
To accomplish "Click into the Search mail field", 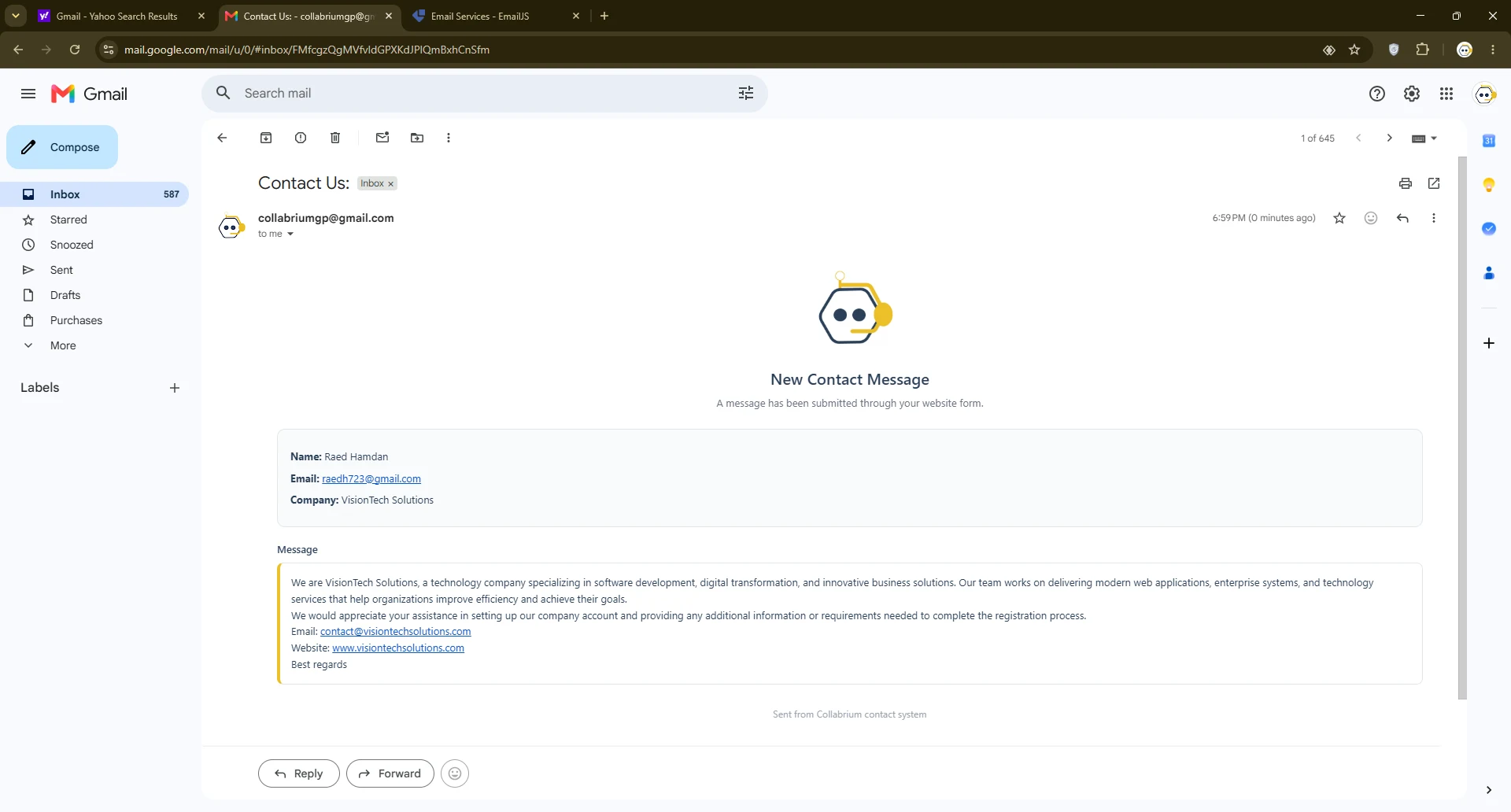I will 484,93.
